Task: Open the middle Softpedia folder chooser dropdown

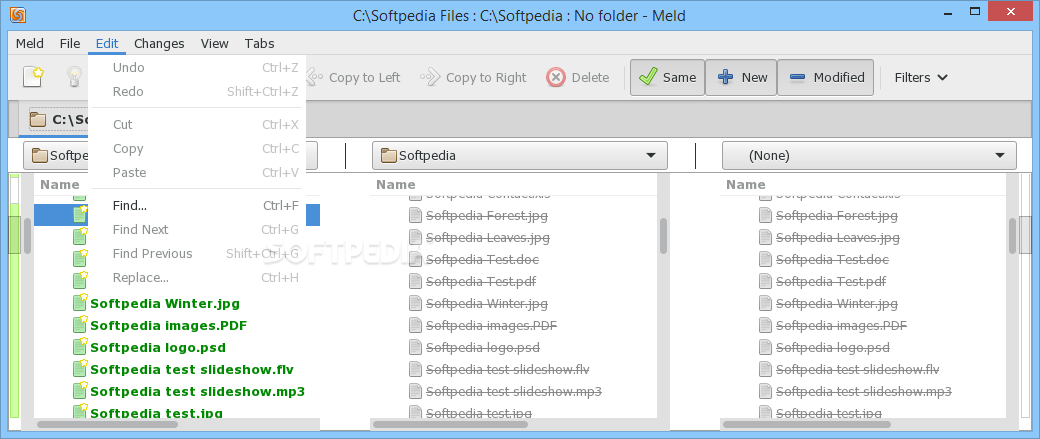Action: pyautogui.click(x=519, y=156)
